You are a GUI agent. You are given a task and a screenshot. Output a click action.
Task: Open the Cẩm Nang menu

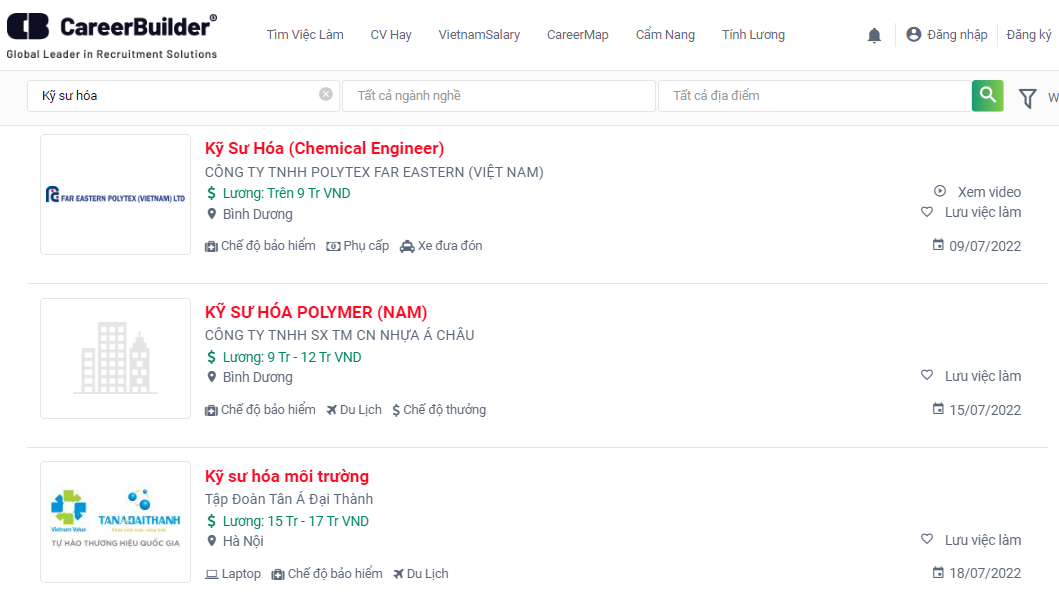665,35
